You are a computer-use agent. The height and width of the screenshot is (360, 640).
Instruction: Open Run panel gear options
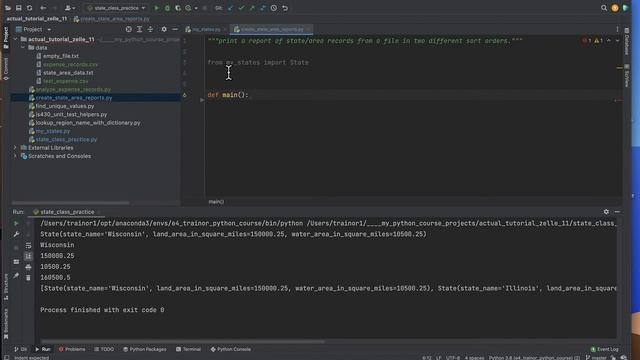point(606,212)
